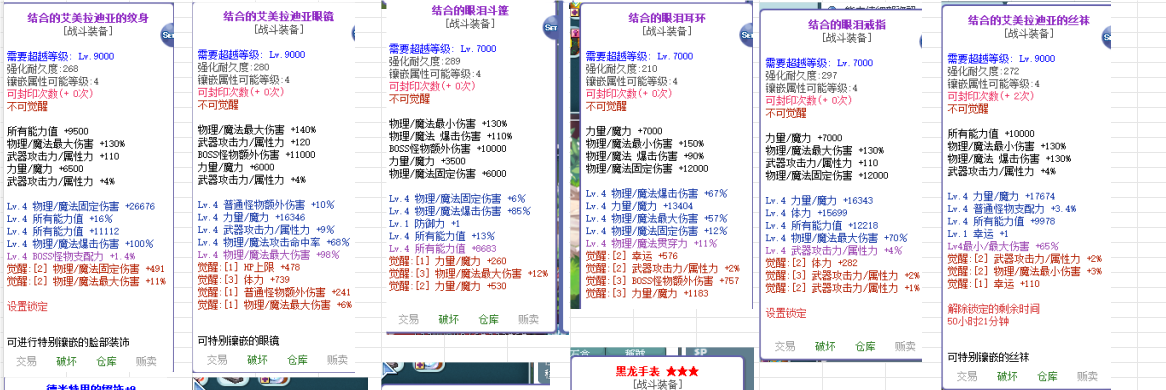Click 贩卖 on the 结合的眼泪戒指 tooltip
The width and height of the screenshot is (1166, 390).
(905, 346)
